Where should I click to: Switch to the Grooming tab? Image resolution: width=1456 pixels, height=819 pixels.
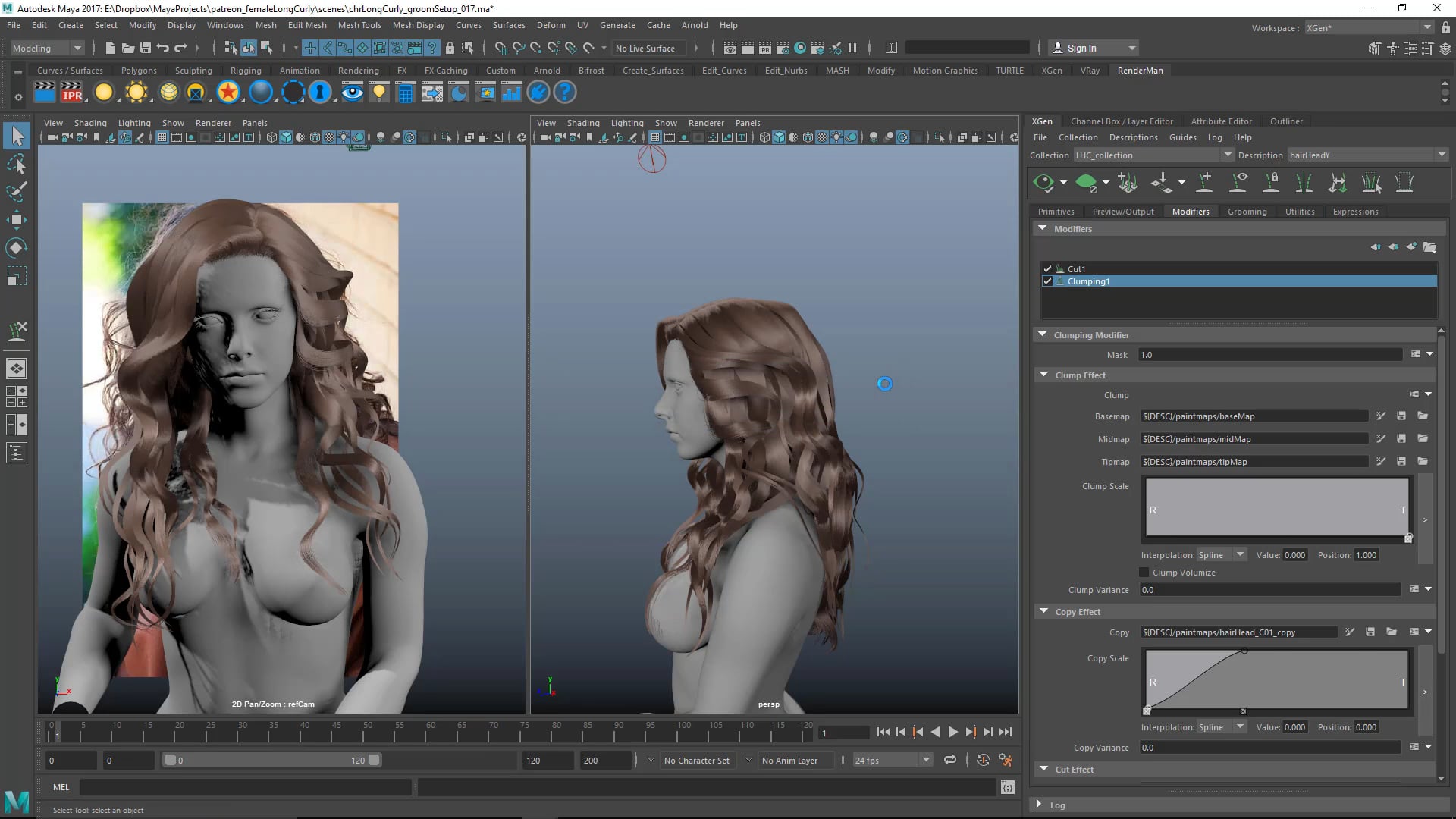(x=1247, y=212)
